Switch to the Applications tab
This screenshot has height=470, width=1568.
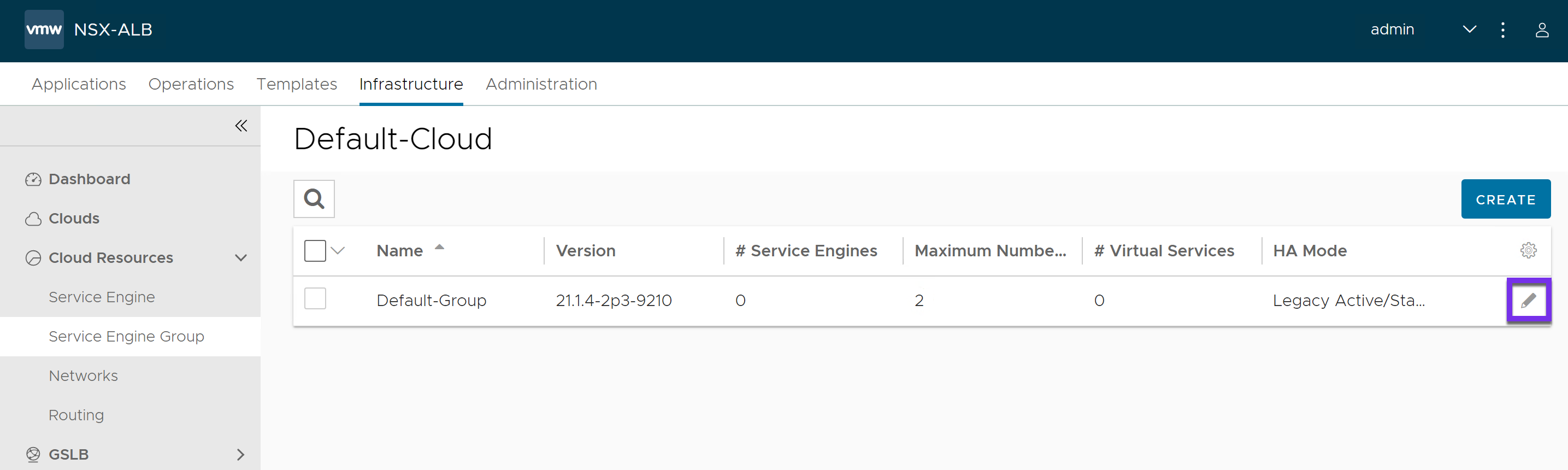click(x=79, y=84)
